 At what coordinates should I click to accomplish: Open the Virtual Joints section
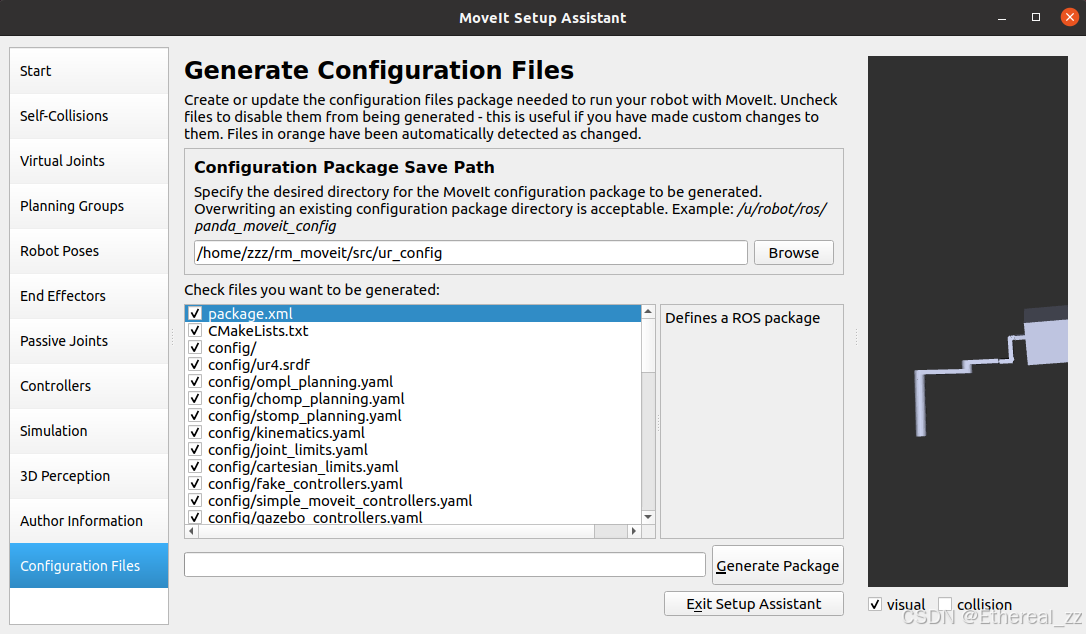(60, 160)
